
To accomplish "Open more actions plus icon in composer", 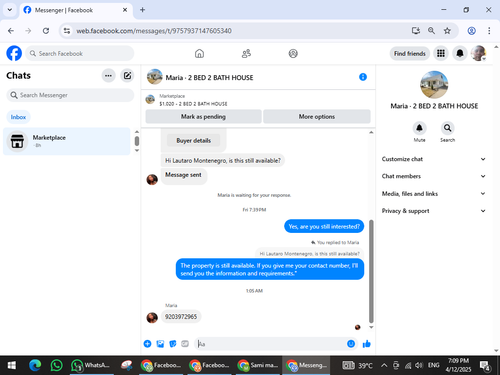I will [147, 344].
